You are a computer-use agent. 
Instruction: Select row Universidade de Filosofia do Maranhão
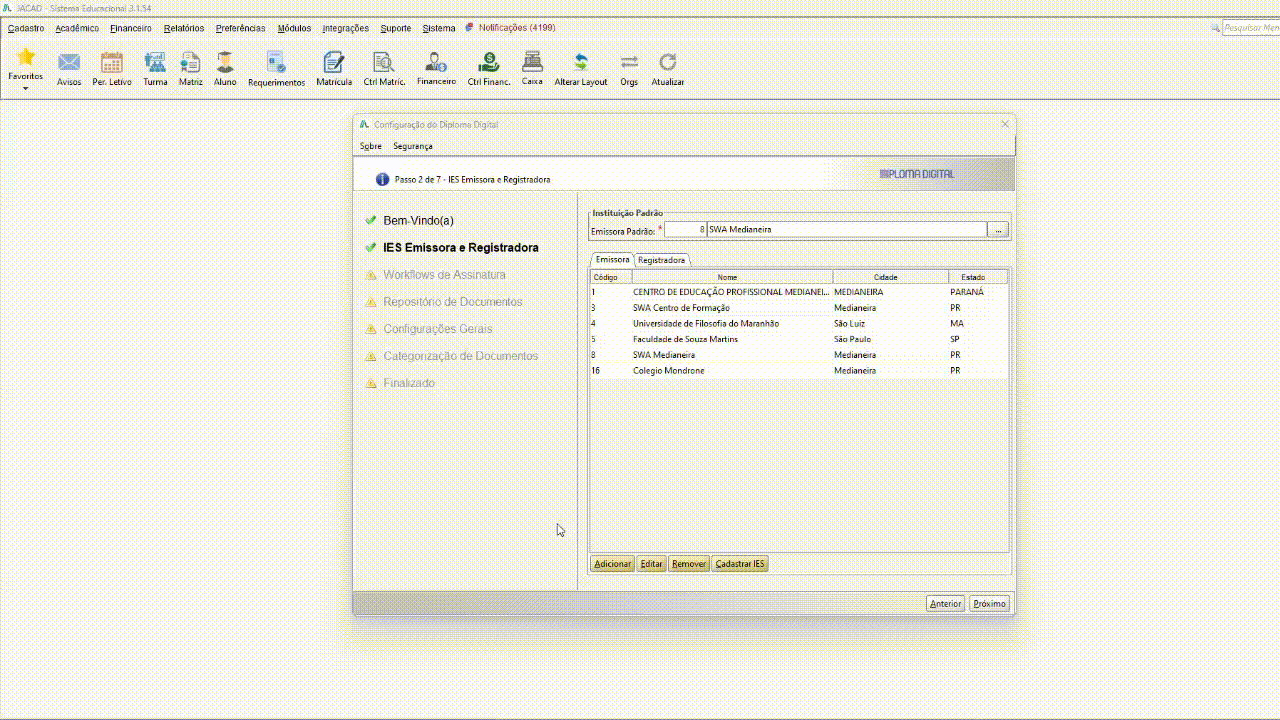coord(799,323)
